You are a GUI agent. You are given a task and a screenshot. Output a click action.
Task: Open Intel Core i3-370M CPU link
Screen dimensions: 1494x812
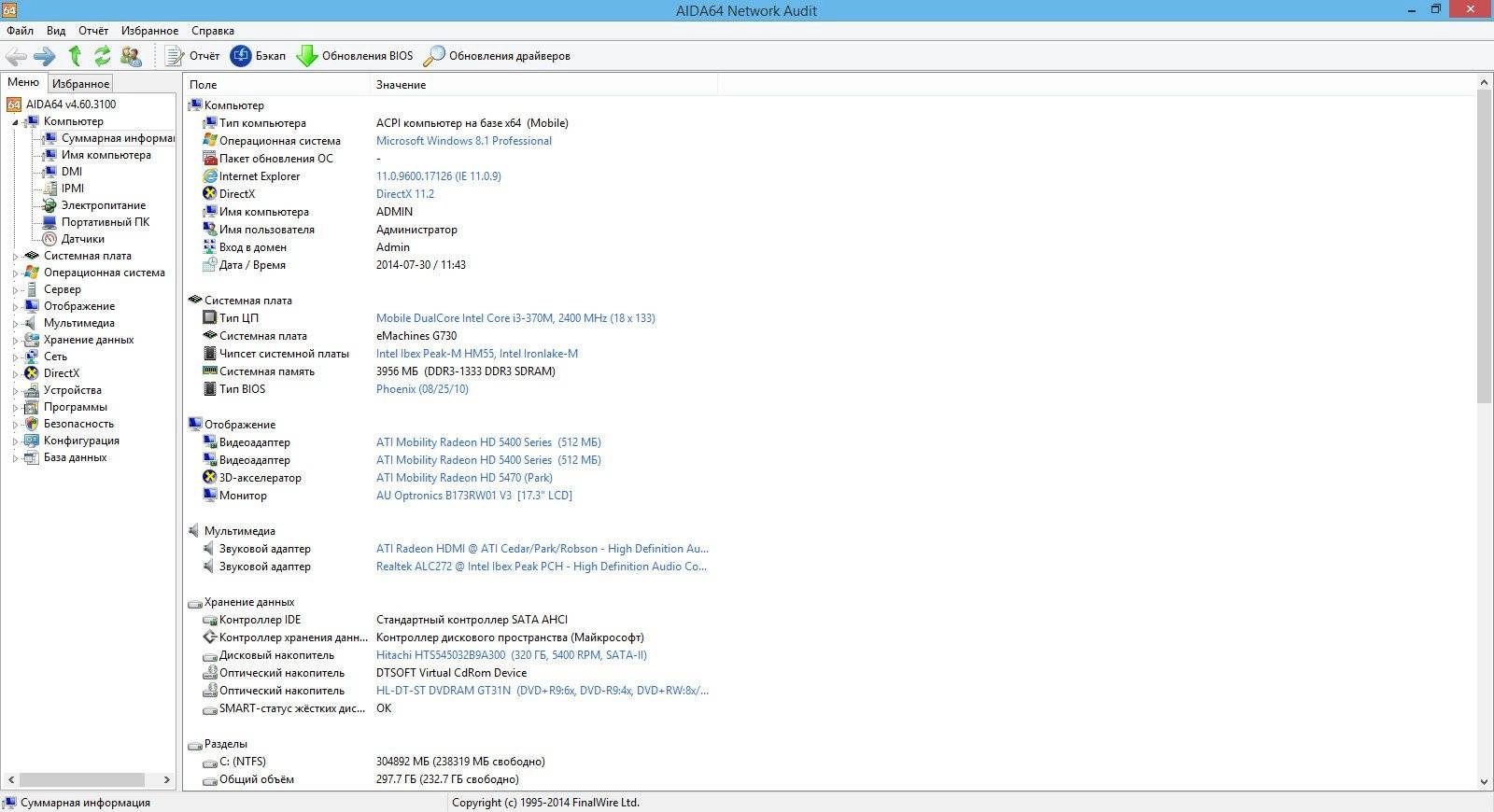515,318
